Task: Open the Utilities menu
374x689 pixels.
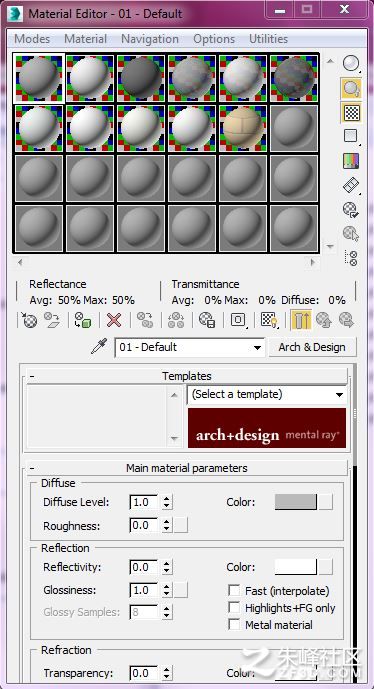Action: click(x=268, y=39)
